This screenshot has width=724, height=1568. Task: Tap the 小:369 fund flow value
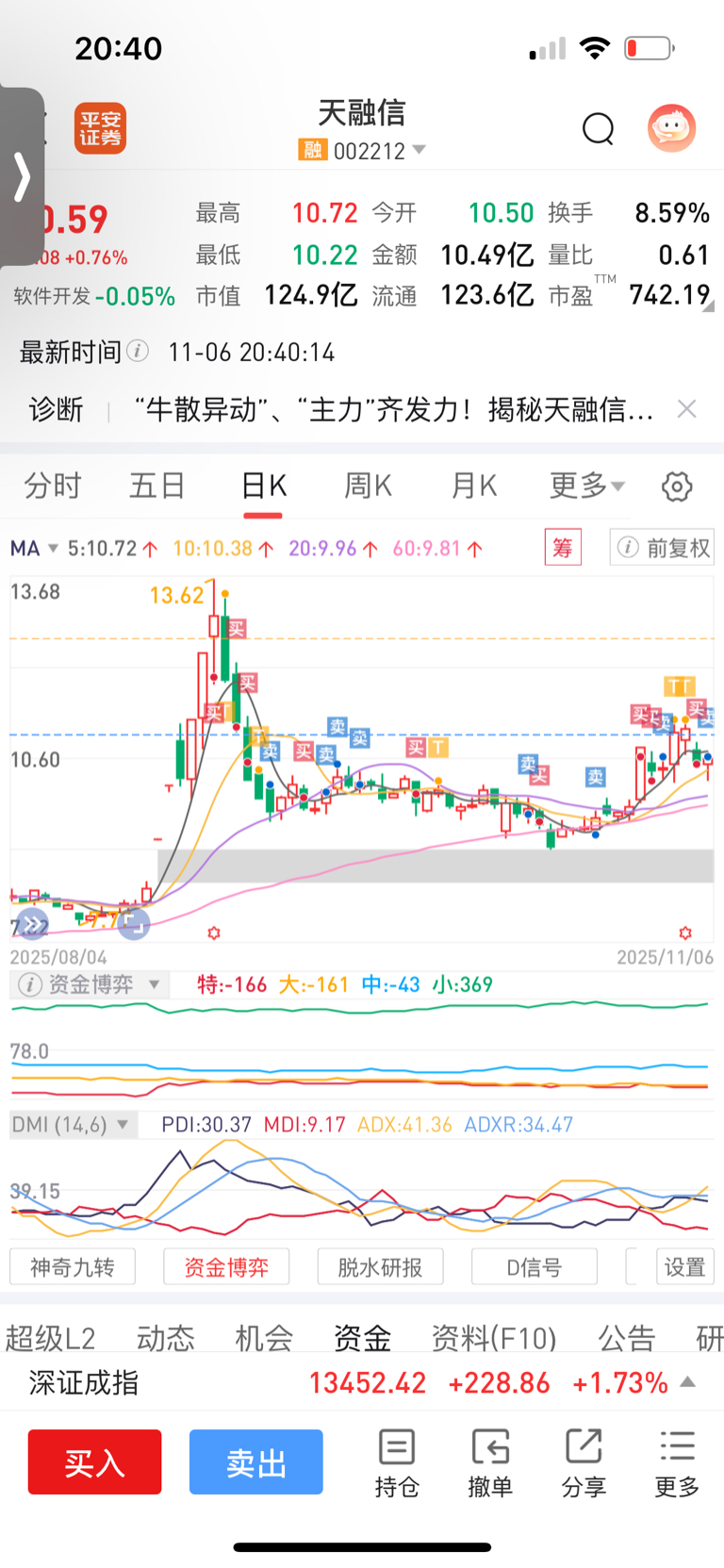click(462, 984)
